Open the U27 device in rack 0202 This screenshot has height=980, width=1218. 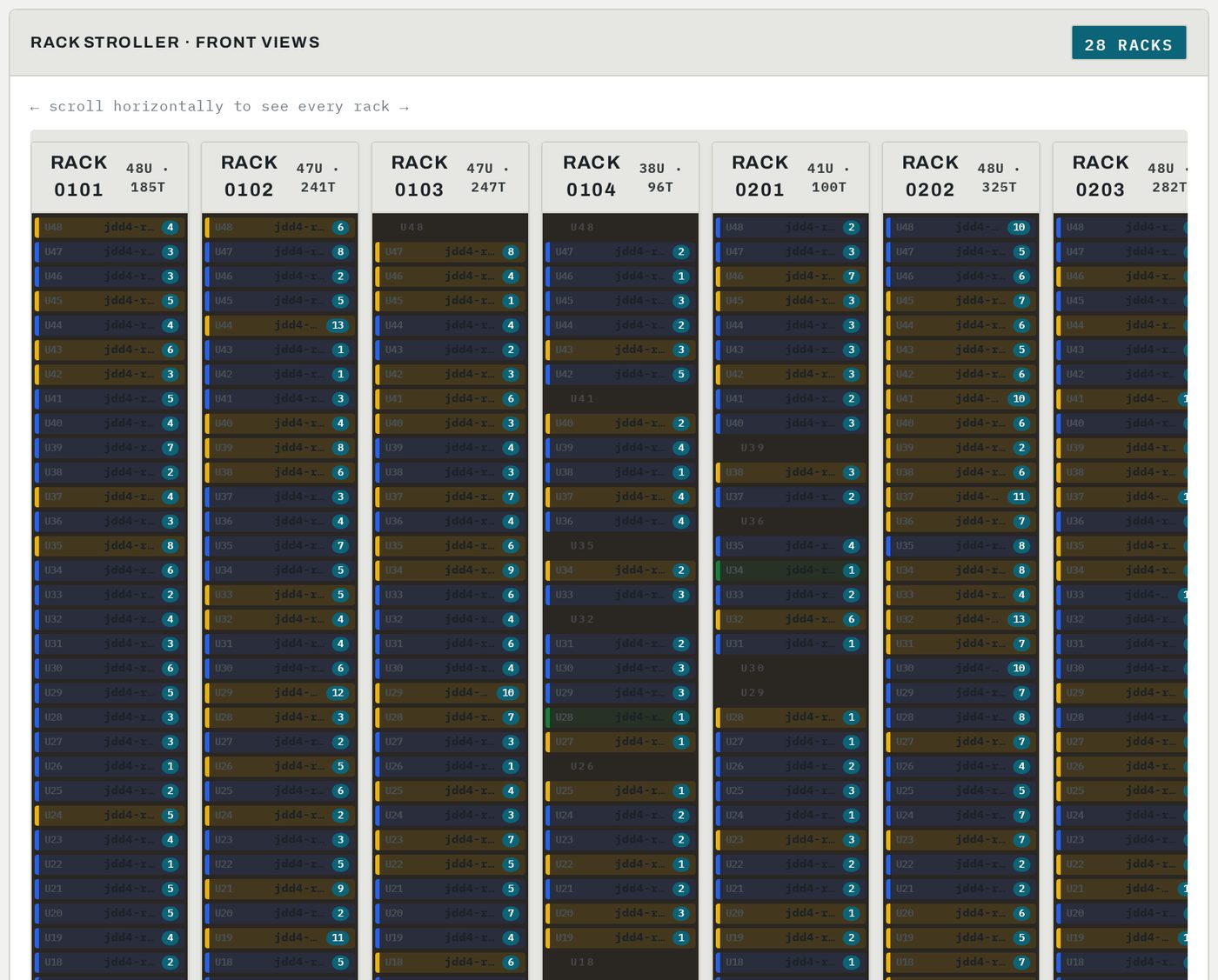(961, 742)
